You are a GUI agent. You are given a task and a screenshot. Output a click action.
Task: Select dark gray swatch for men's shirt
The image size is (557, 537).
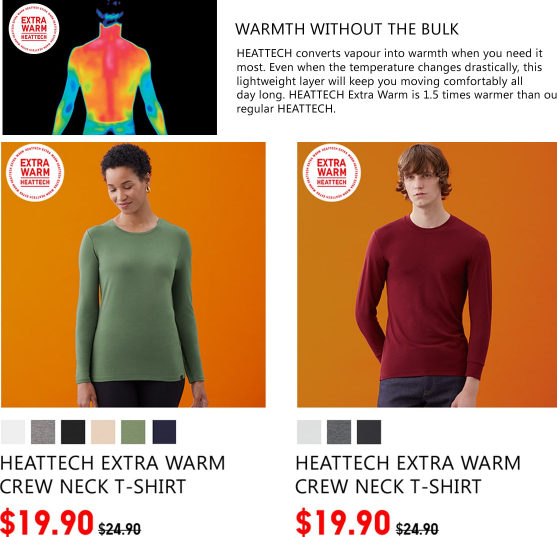pos(339,432)
